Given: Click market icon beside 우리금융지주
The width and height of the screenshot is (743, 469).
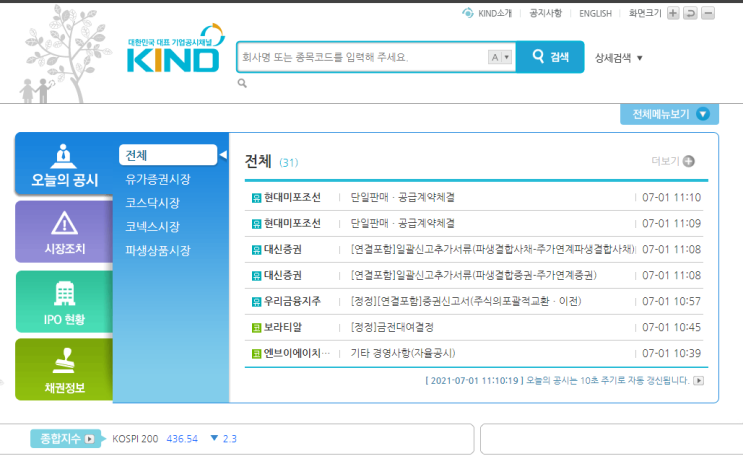Looking at the screenshot, I should pos(256,302).
